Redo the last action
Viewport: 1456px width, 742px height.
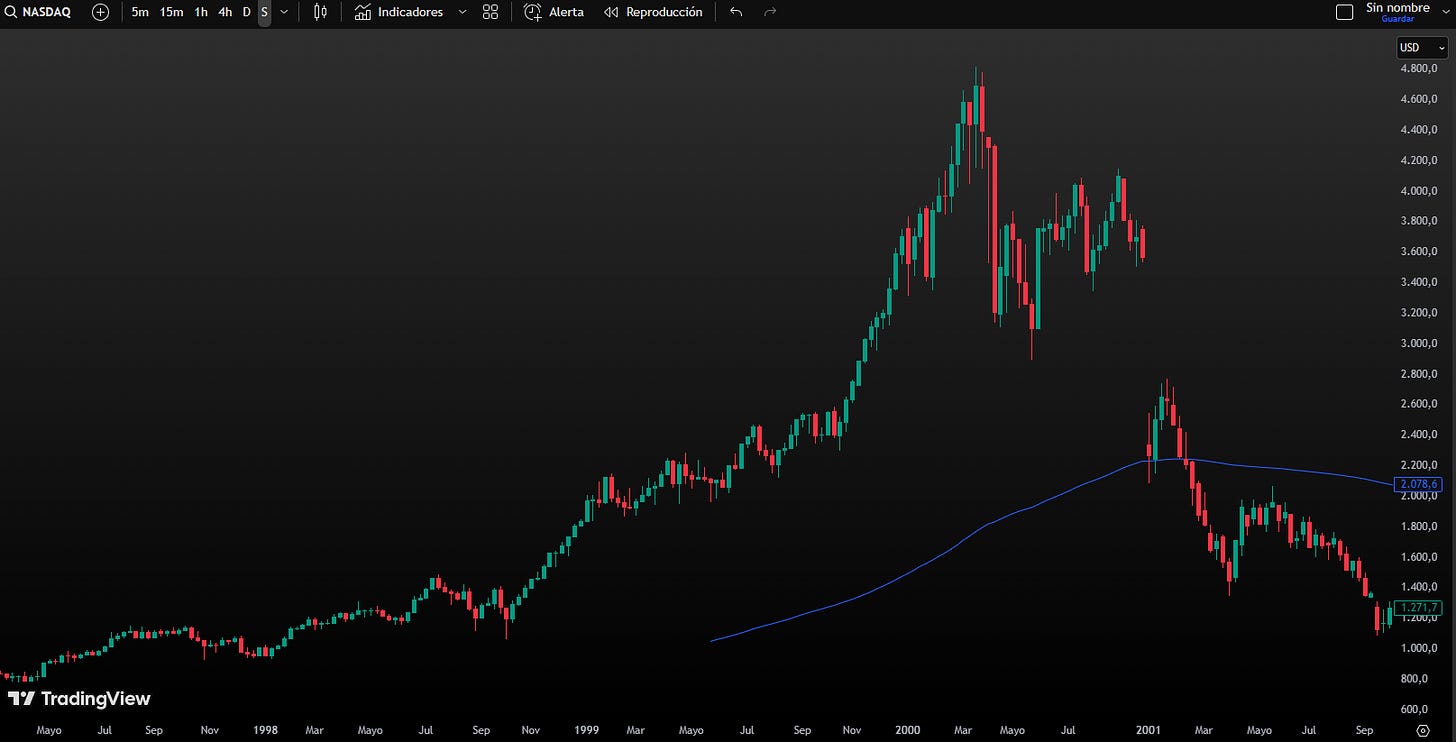tap(770, 12)
